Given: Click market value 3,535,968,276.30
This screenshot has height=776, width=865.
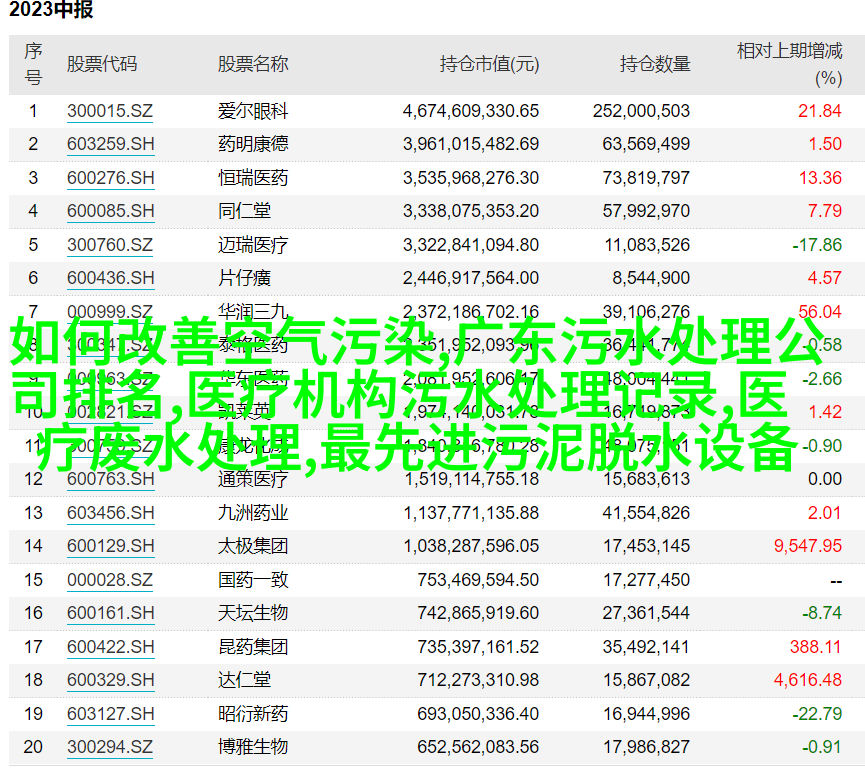Looking at the screenshot, I should click(471, 178).
